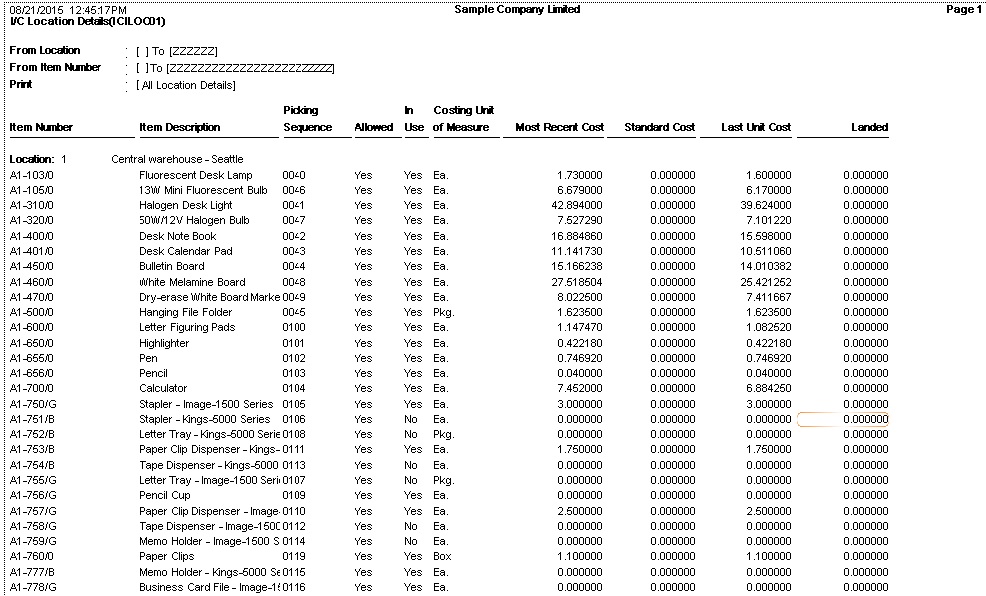Click the I/C Location Details report title

[x=88, y=21]
